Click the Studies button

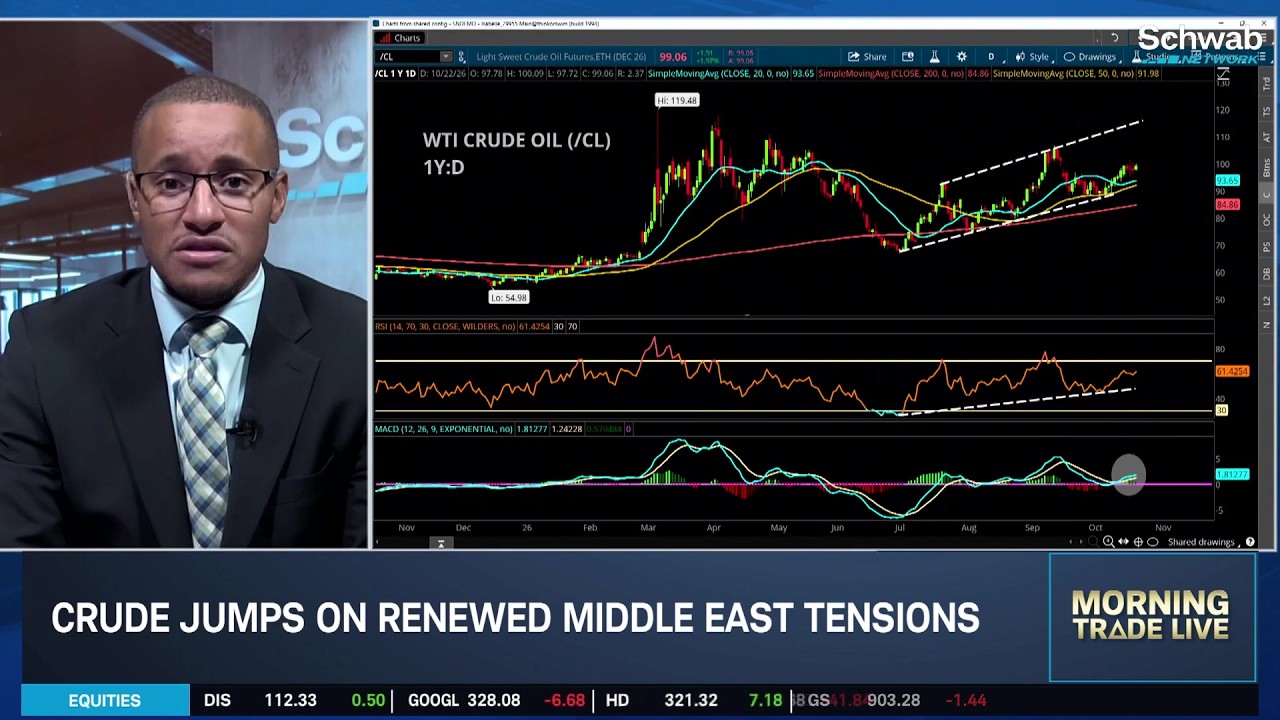[x=1157, y=57]
